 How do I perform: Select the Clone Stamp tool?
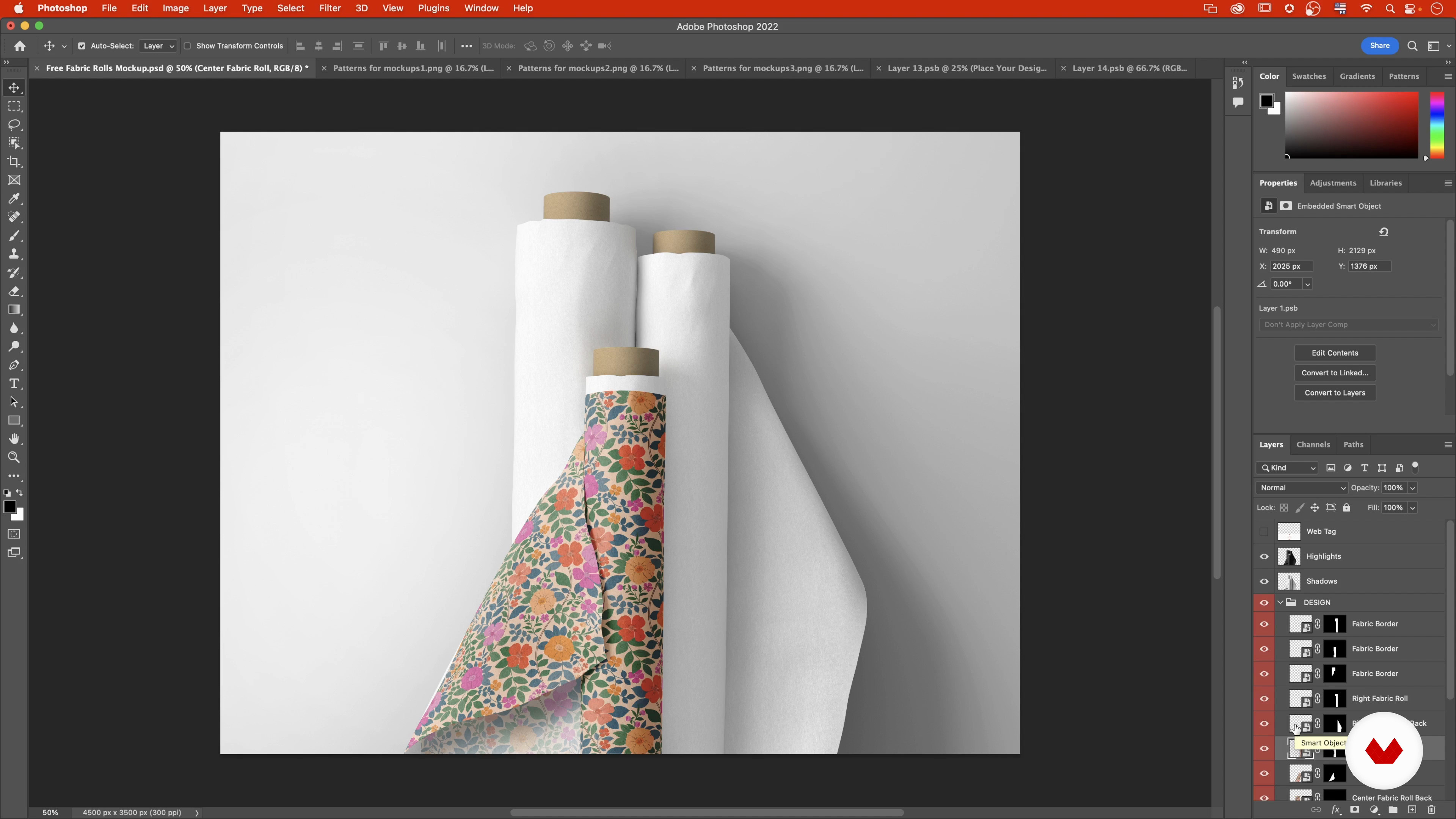(14, 254)
